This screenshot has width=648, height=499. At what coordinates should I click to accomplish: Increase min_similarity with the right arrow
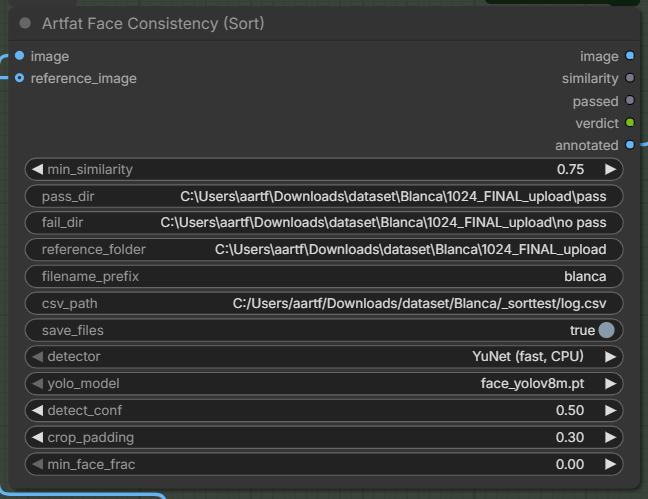(x=610, y=170)
